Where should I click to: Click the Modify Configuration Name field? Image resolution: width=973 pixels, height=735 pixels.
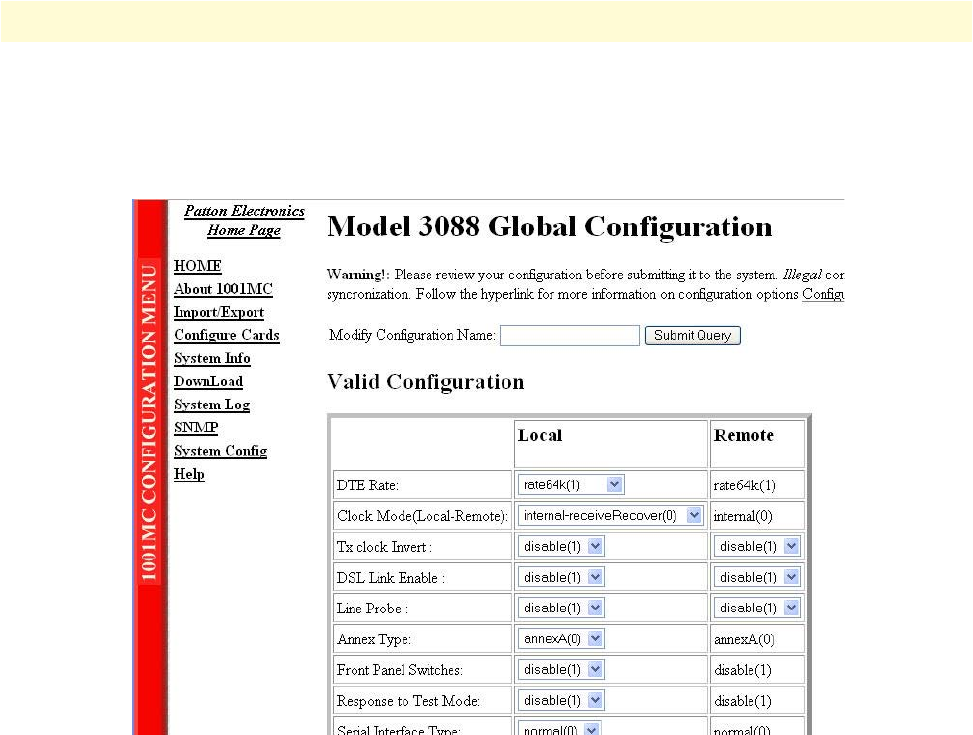point(570,335)
